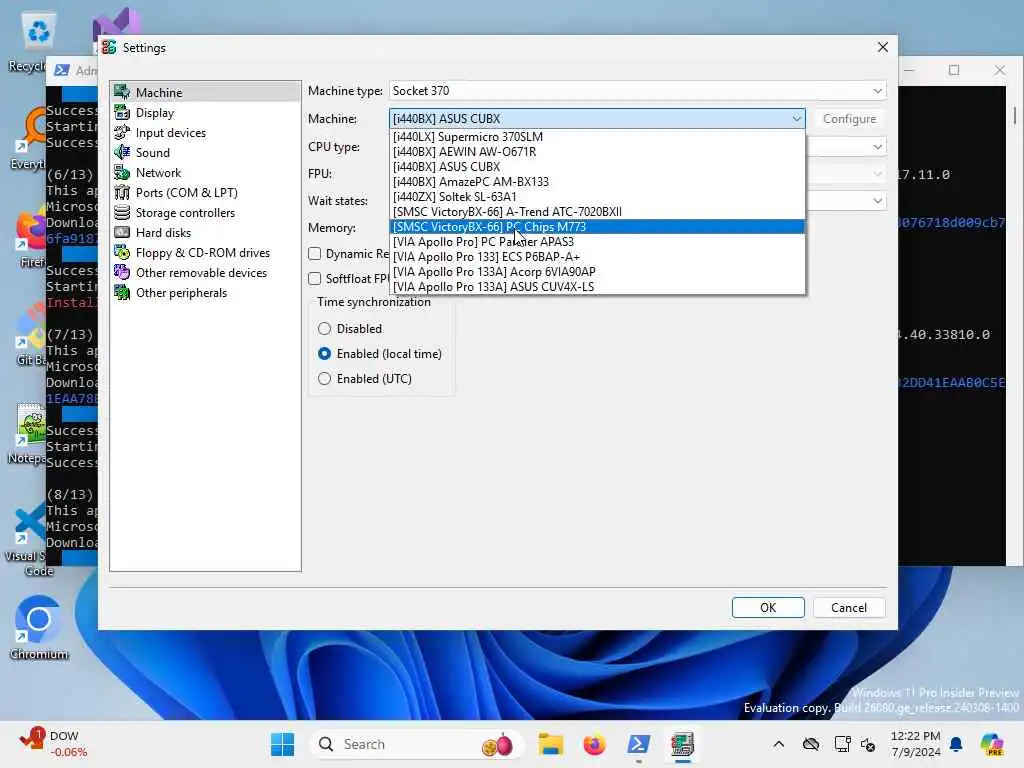Choose PC Chips M773 machine
The image size is (1024, 768).
598,227
